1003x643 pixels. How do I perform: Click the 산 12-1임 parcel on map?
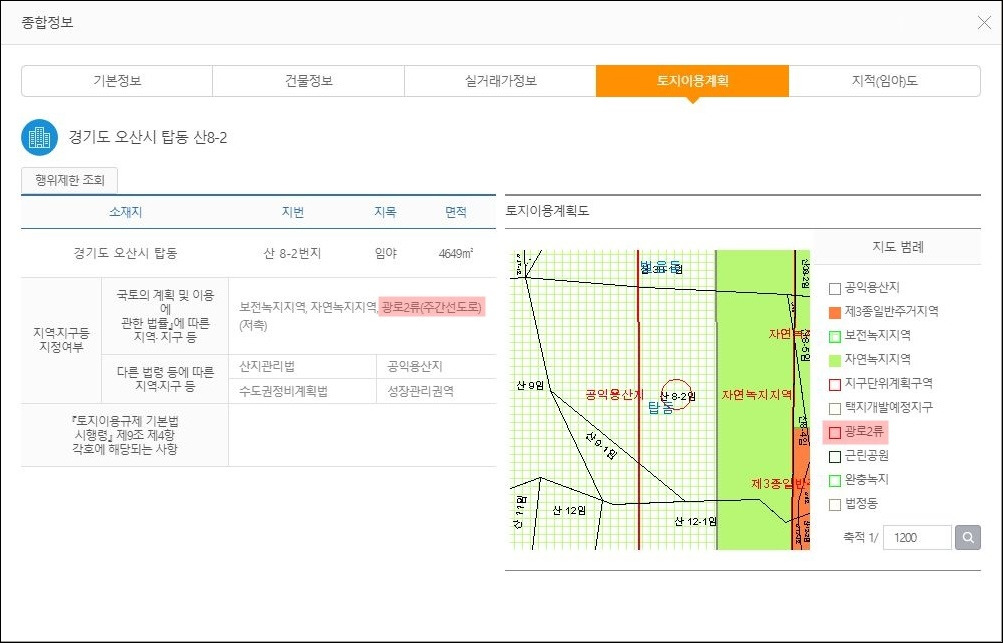(x=695, y=521)
